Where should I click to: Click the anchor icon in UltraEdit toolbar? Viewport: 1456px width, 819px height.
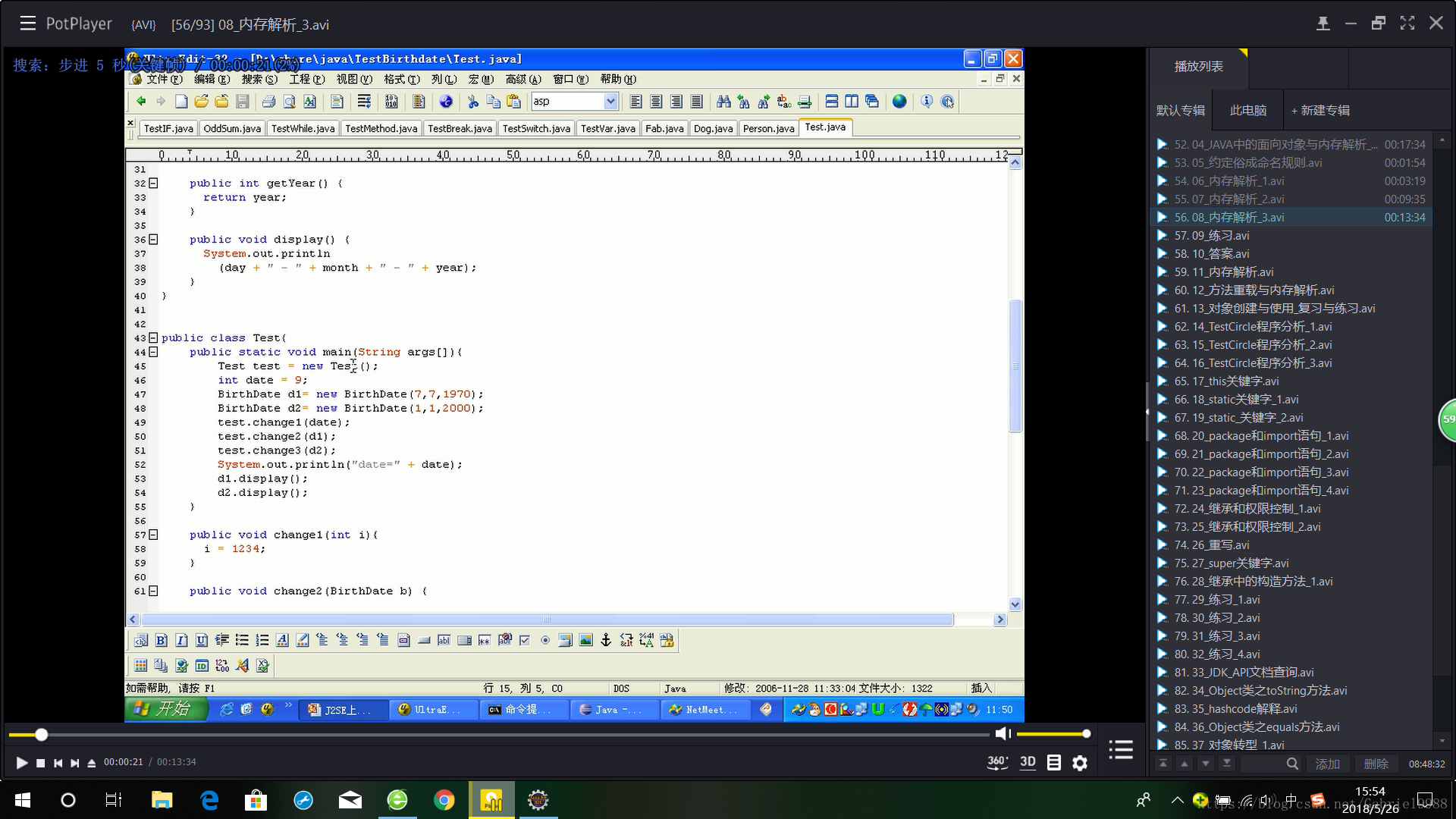click(x=606, y=641)
